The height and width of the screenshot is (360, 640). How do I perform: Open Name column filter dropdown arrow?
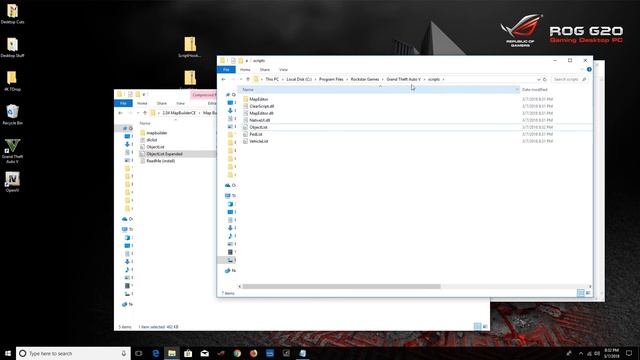tap(517, 89)
